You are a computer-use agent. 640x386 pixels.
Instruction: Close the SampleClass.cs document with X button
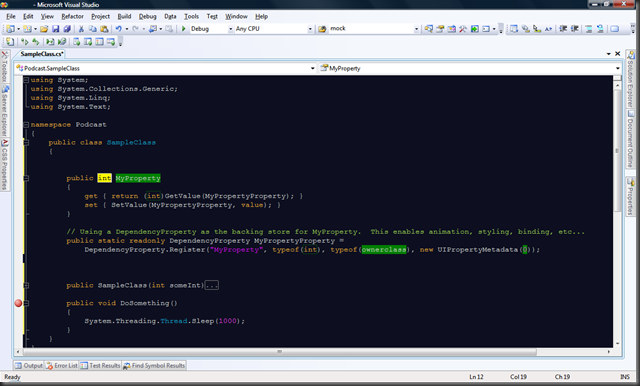click(x=618, y=53)
